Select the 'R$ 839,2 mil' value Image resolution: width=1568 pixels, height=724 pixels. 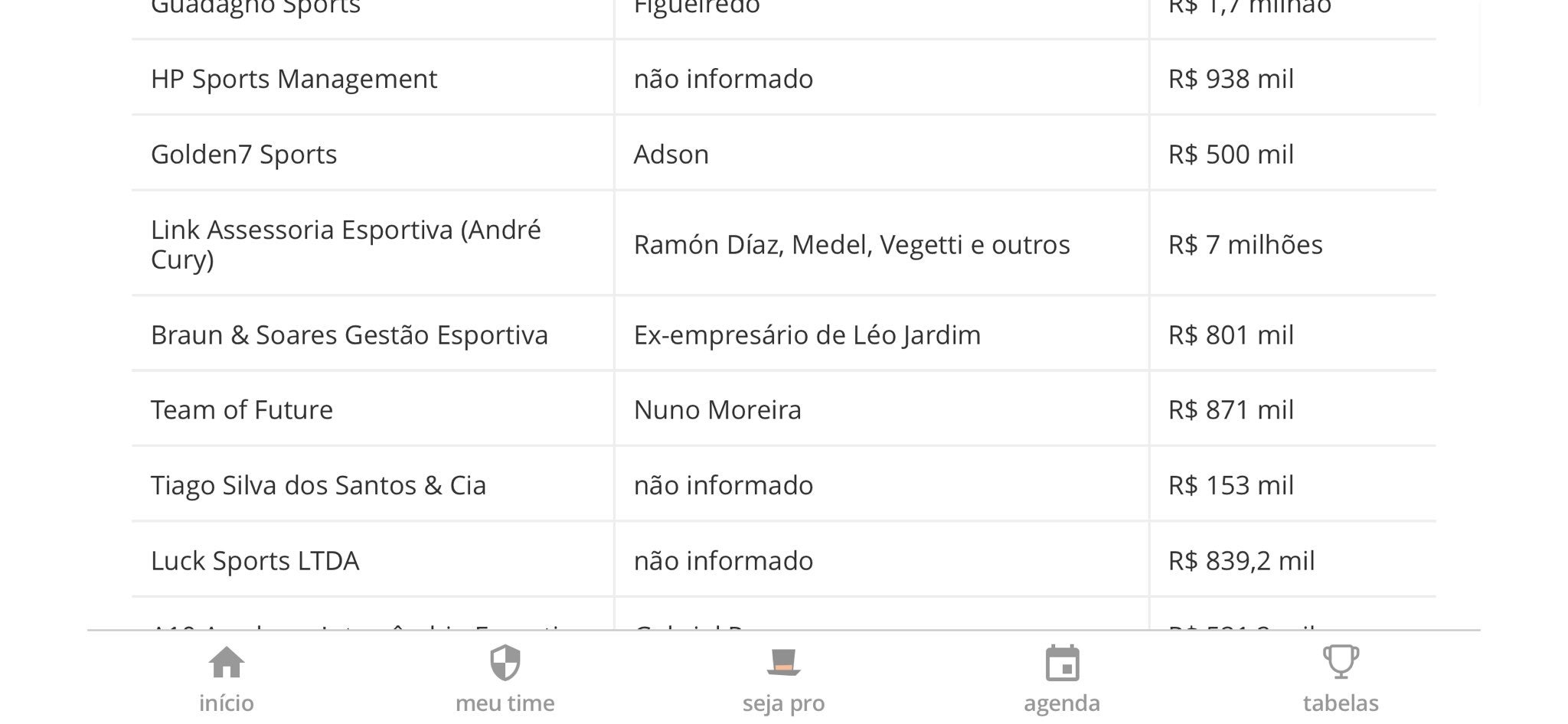click(x=1241, y=560)
